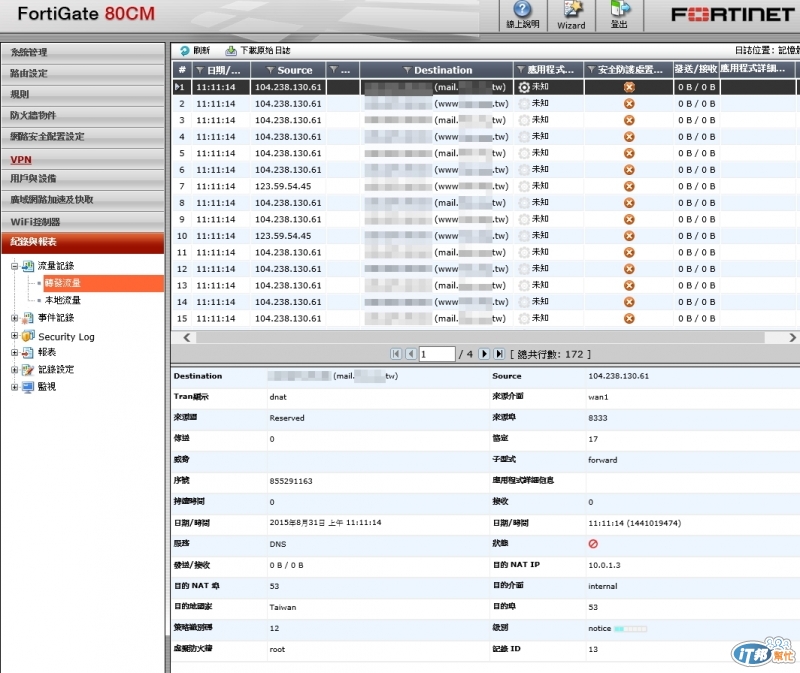Open the WAN Optimization and Cache menu

(83, 200)
